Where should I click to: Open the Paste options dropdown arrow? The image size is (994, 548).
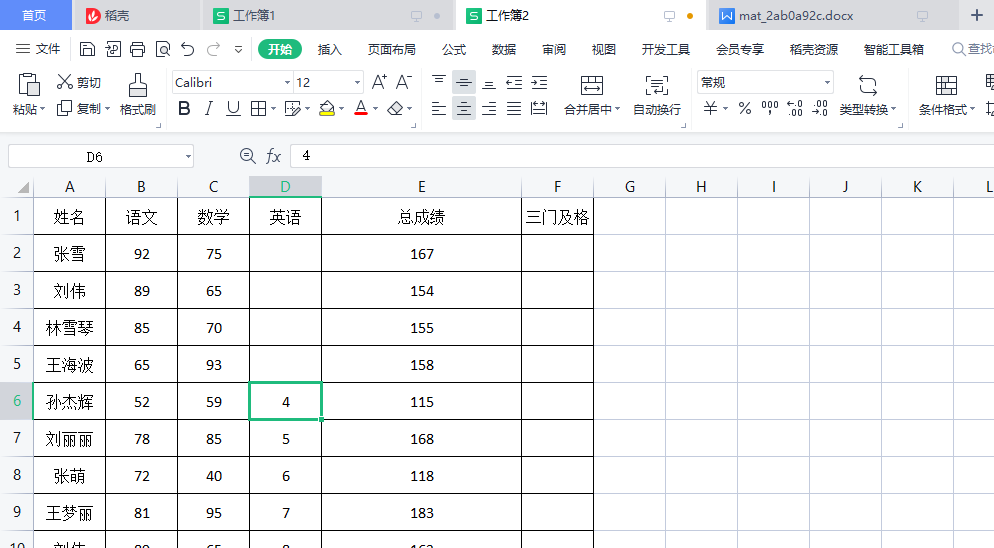(42, 109)
